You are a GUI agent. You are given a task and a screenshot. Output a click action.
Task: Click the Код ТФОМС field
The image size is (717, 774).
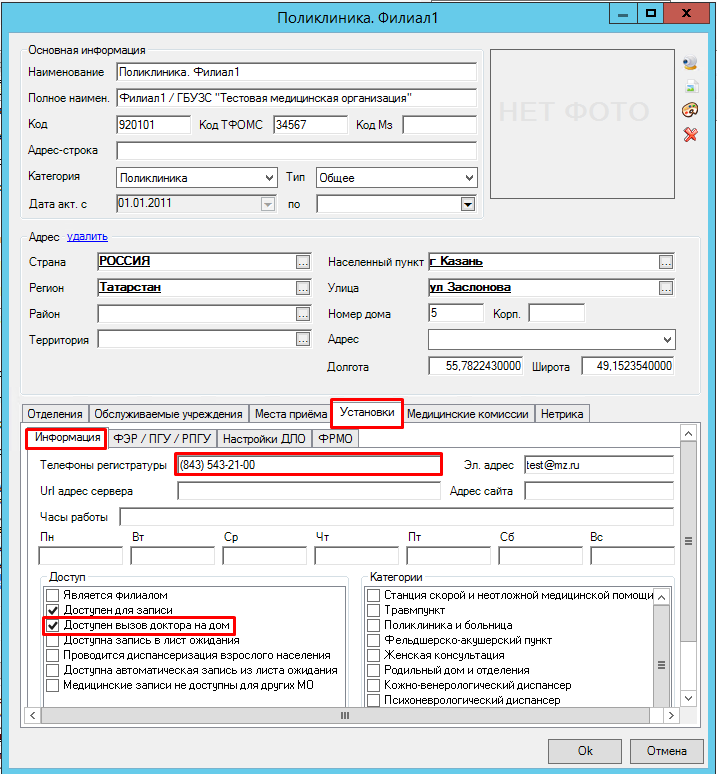[x=310, y=125]
